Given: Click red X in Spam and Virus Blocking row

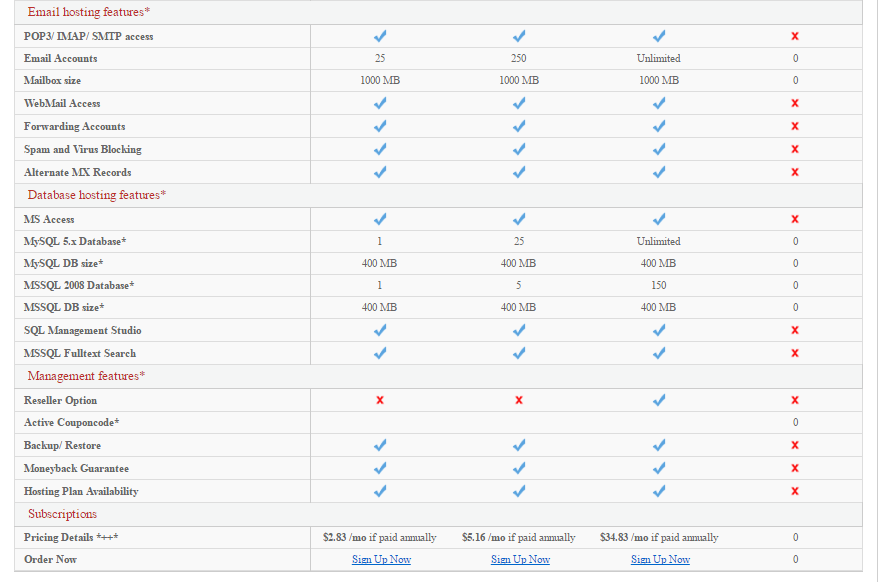Looking at the screenshot, I should [795, 149].
